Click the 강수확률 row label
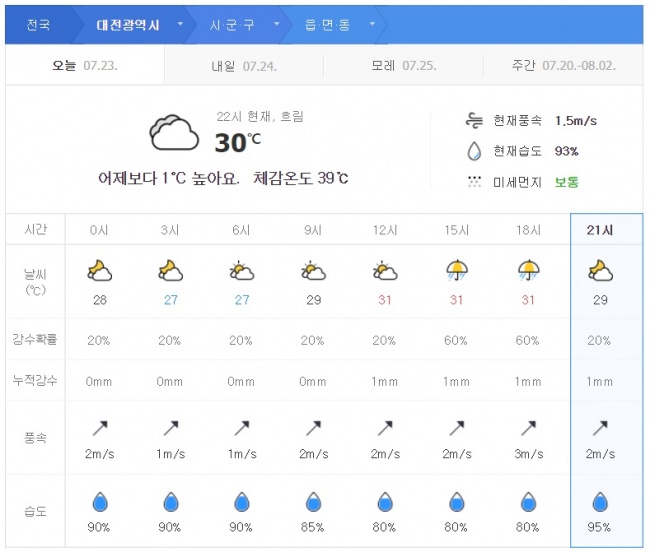This screenshot has width=650, height=552. tap(34, 339)
